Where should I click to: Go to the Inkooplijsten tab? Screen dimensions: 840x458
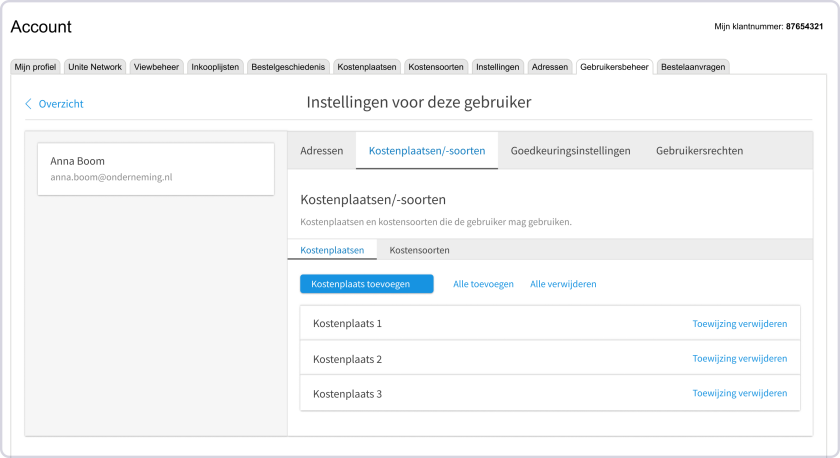[215, 67]
